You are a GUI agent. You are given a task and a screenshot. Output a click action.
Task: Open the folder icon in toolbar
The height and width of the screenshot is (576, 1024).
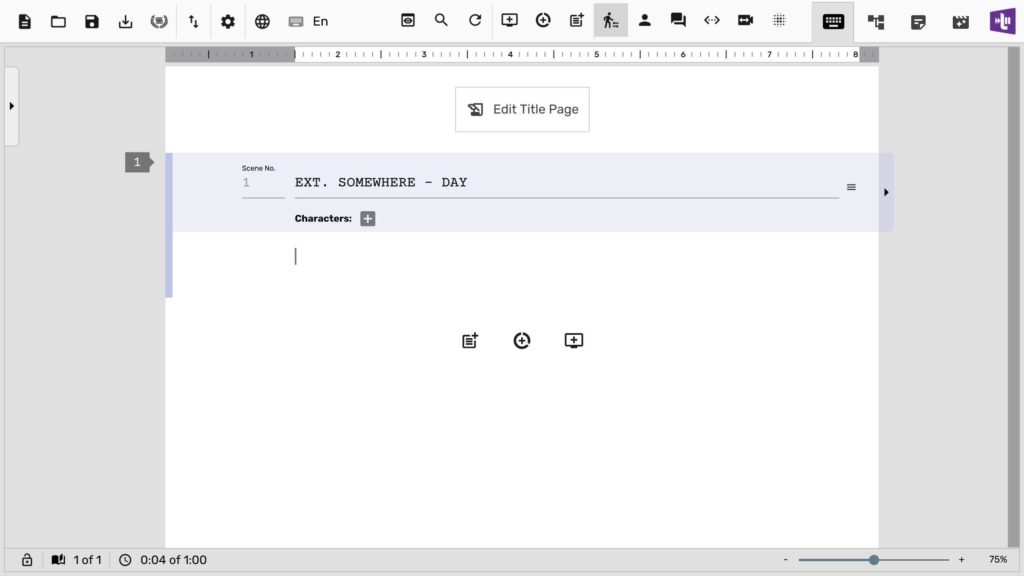(59, 21)
